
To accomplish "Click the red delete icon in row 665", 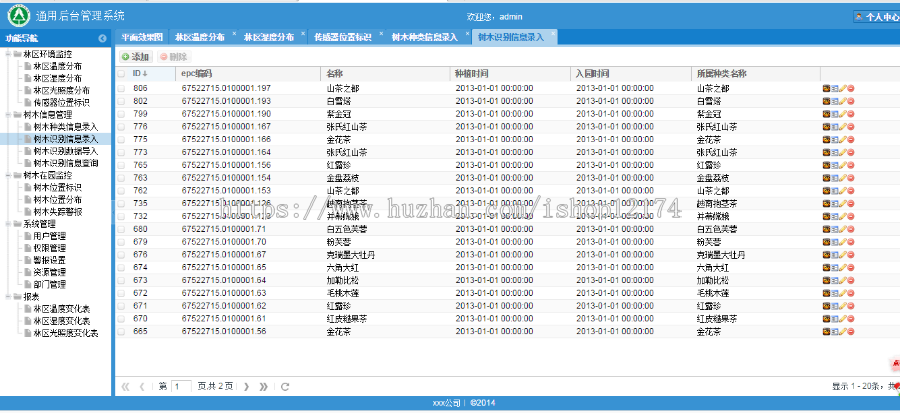I will point(851,331).
